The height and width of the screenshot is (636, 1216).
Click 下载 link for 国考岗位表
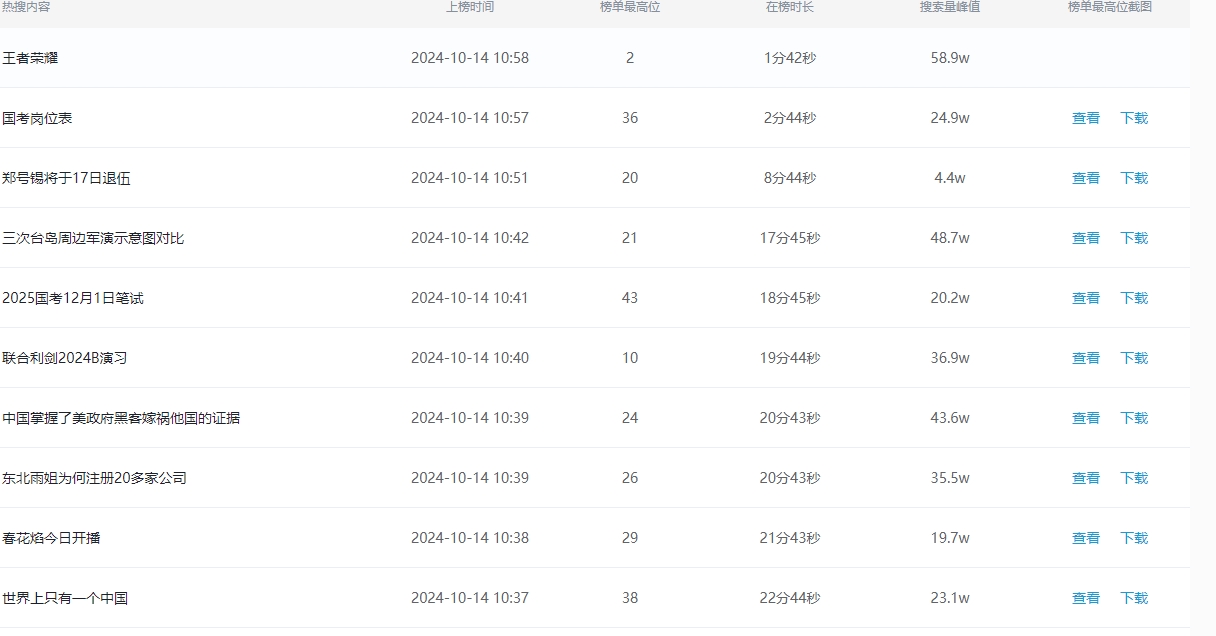[x=1134, y=118]
